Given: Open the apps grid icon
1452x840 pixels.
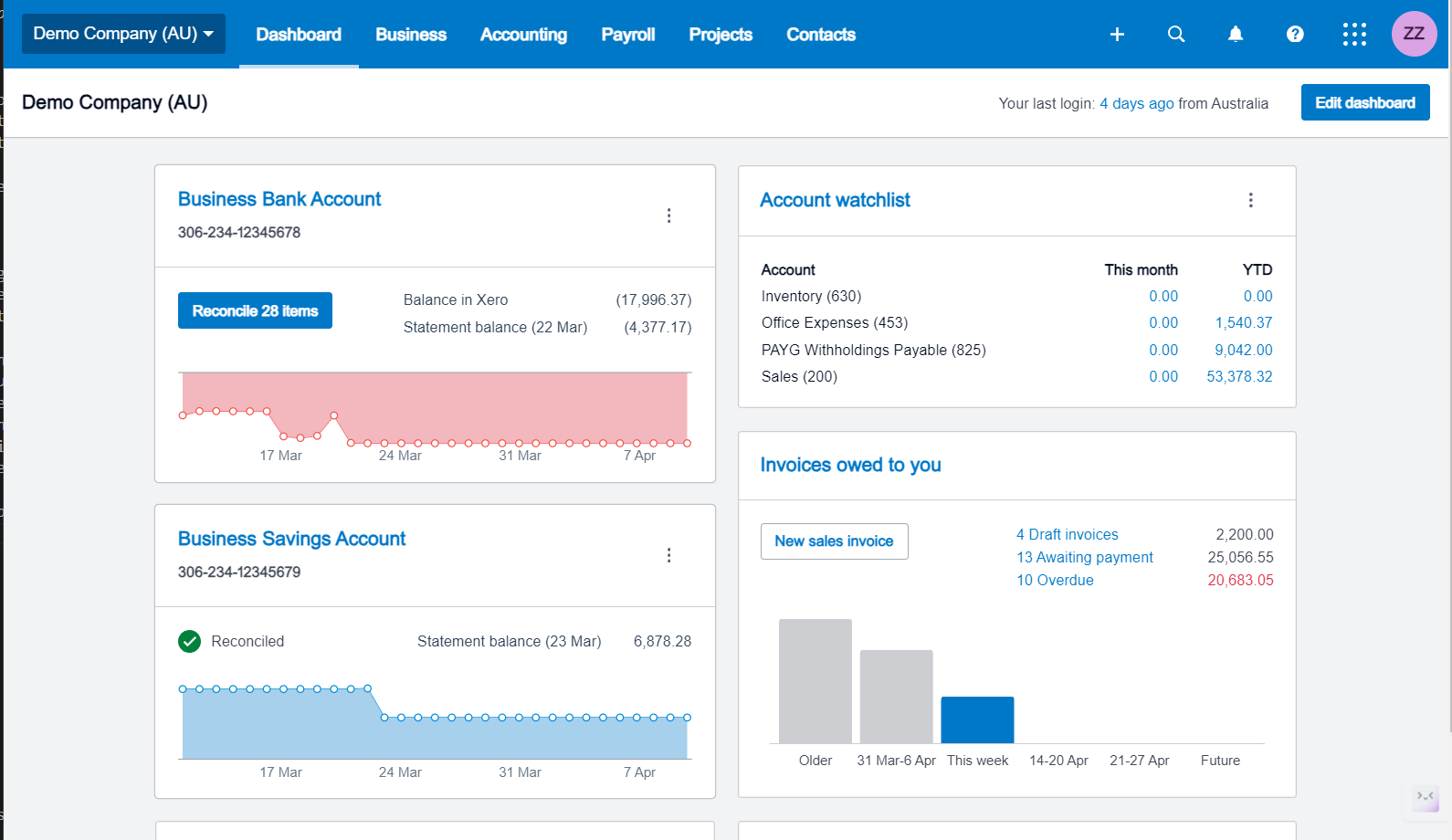Looking at the screenshot, I should (1354, 35).
